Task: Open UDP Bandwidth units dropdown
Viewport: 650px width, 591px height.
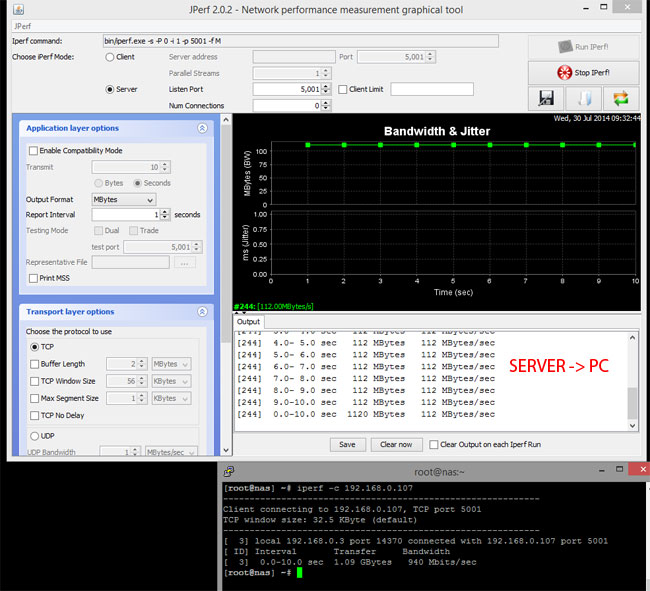Action: [x=171, y=452]
